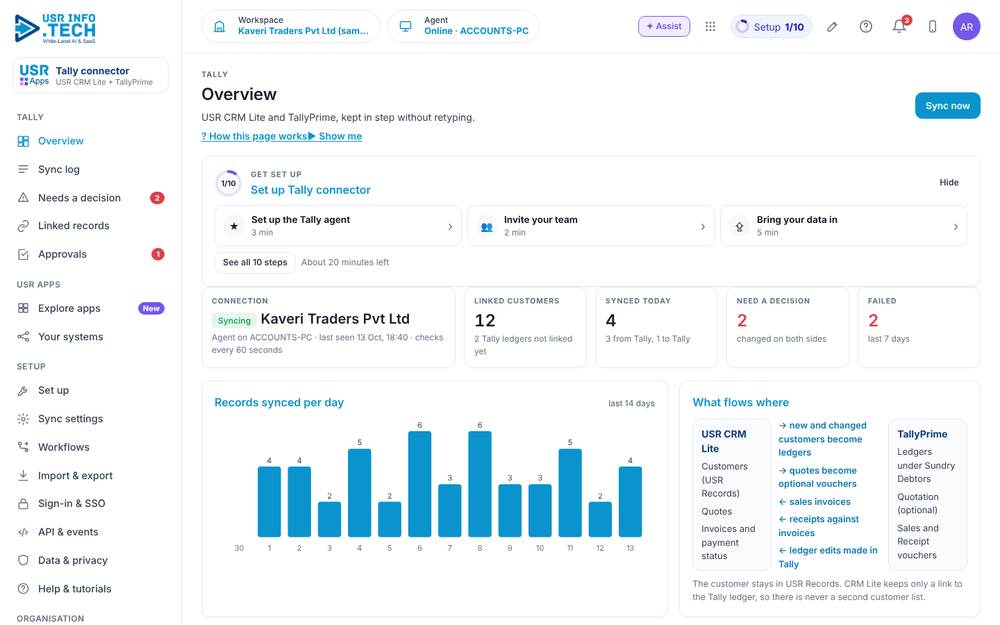Open Needs a decision in the sidebar
This screenshot has height=625, width=1000.
tap(91, 198)
